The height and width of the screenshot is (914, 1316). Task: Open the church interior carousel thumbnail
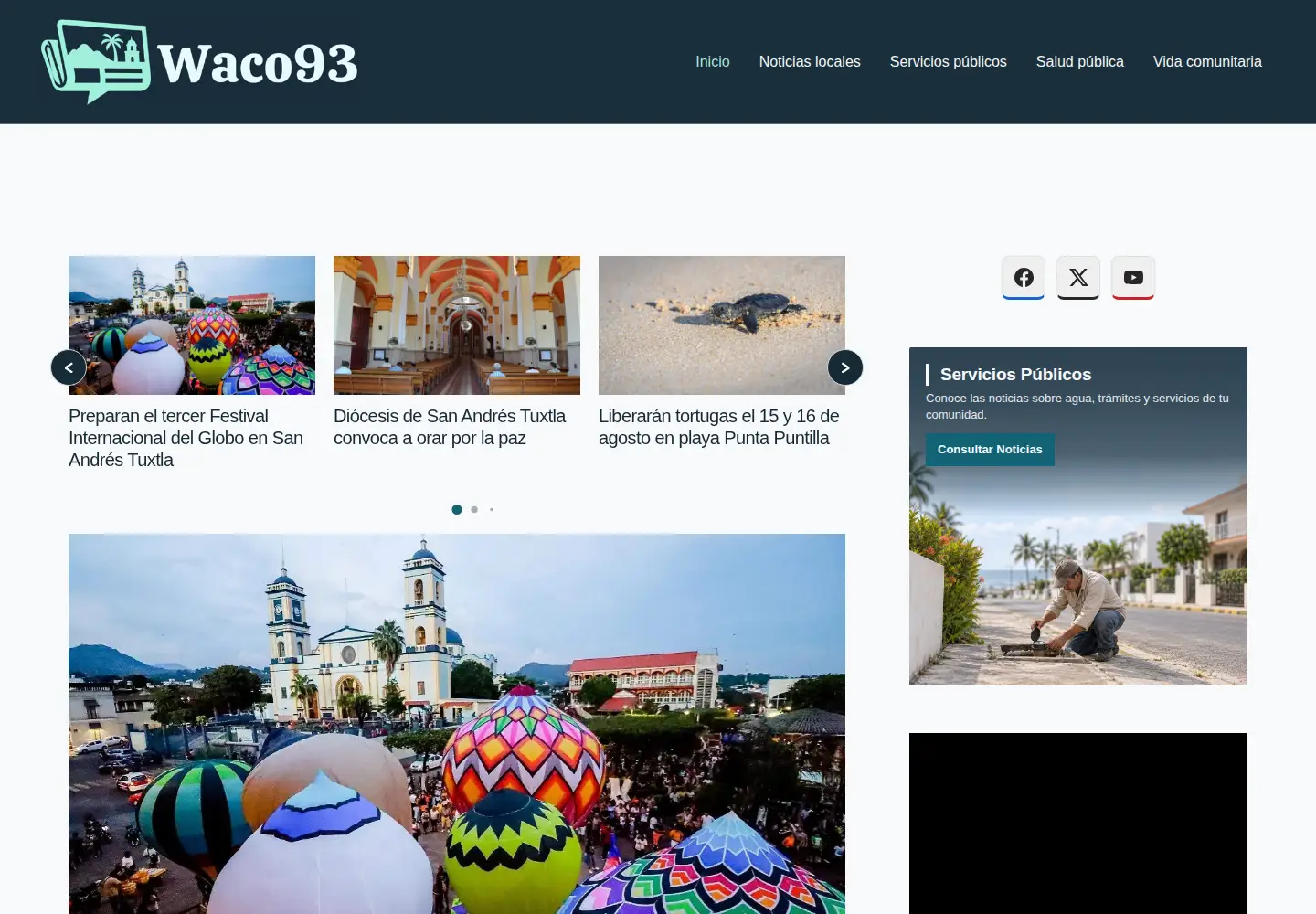pos(457,325)
